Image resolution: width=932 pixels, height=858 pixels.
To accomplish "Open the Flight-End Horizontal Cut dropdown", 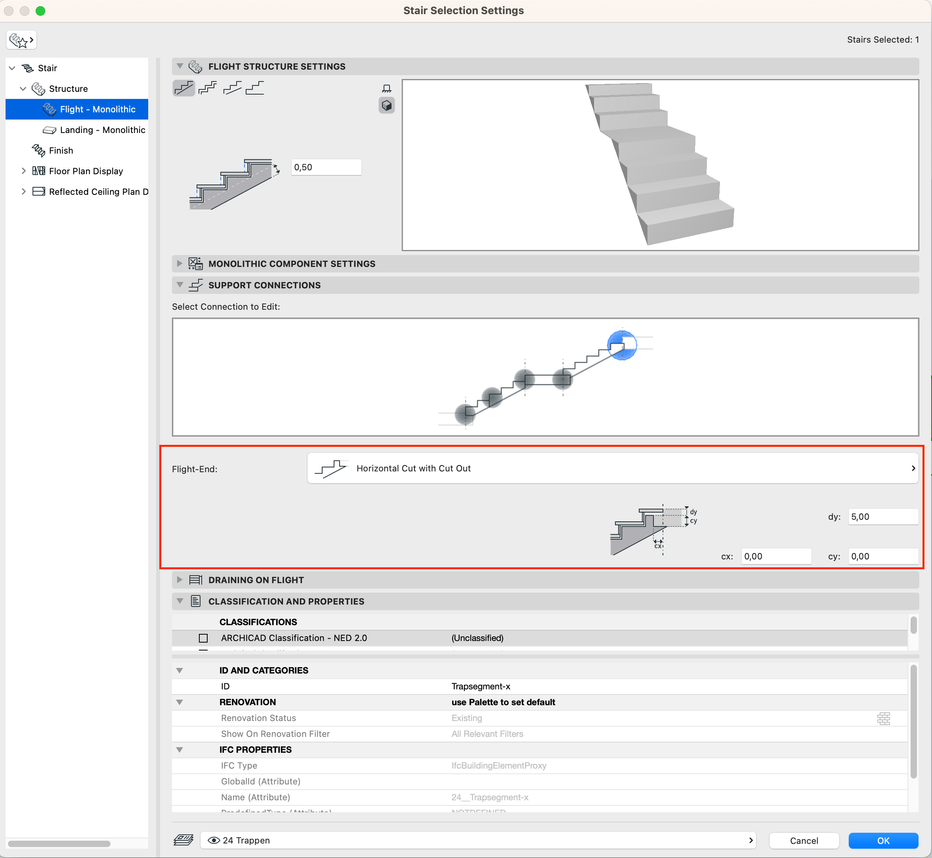I will coord(612,468).
